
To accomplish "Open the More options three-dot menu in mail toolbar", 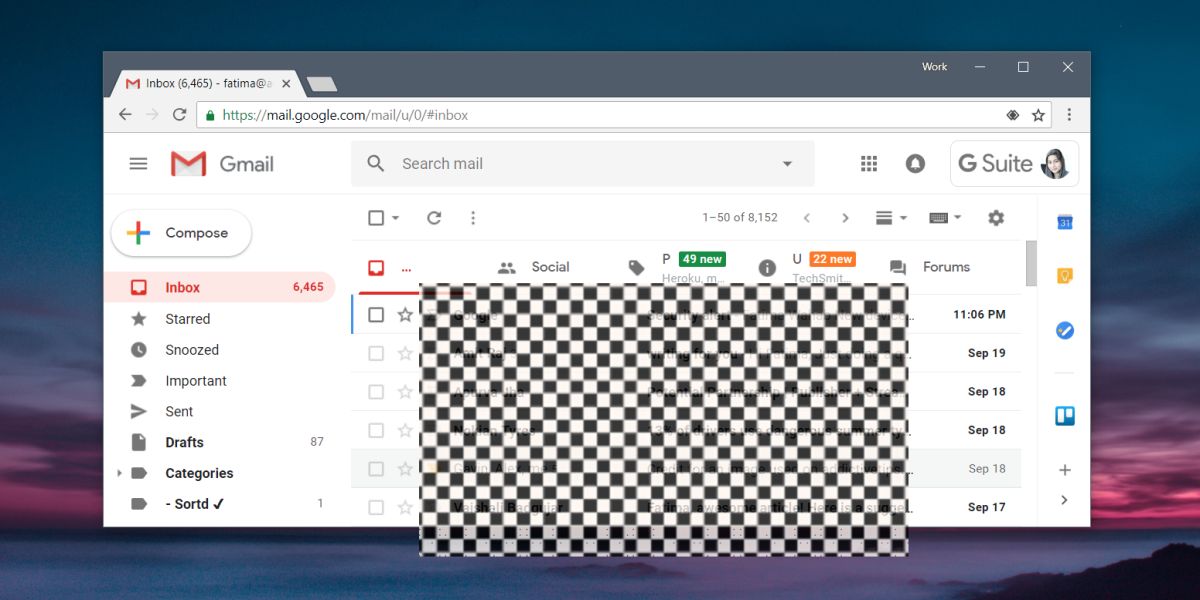I will tap(473, 218).
